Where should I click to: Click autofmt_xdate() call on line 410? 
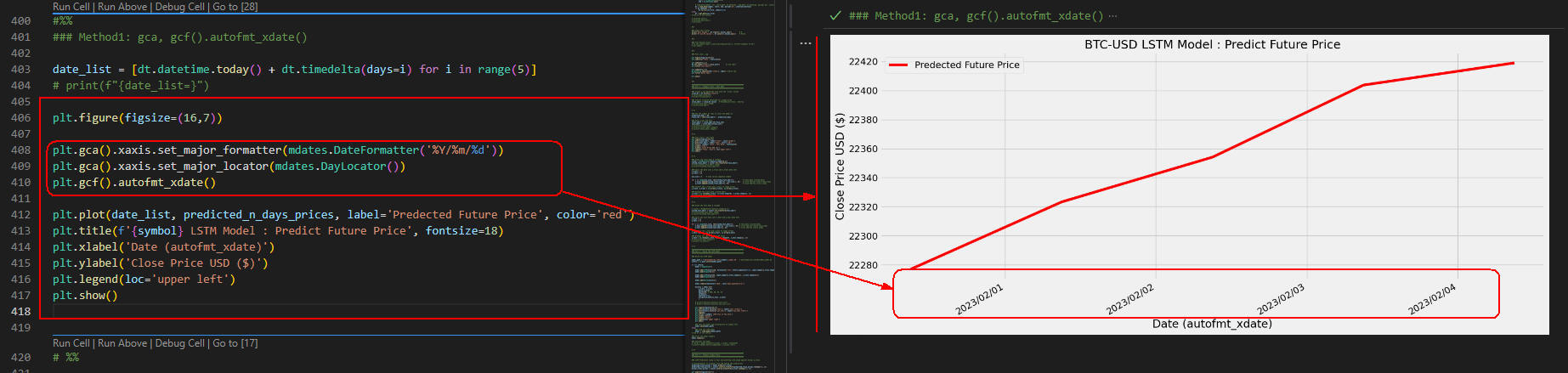pos(167,183)
